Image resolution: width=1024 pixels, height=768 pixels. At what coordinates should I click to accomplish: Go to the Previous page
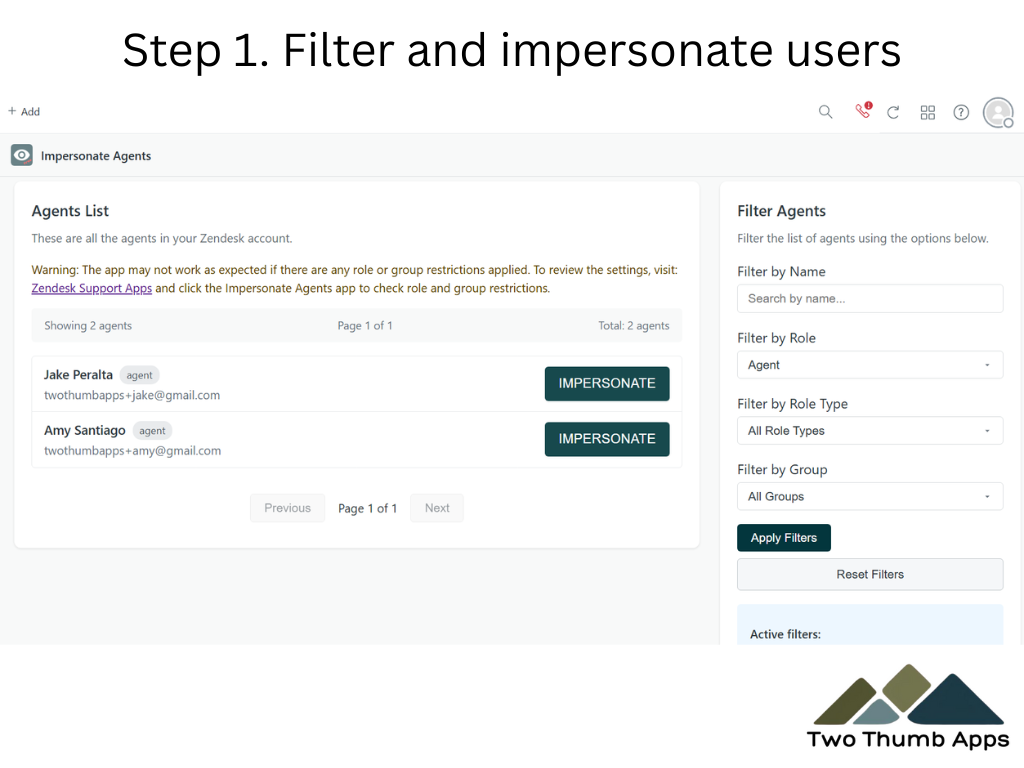[287, 508]
